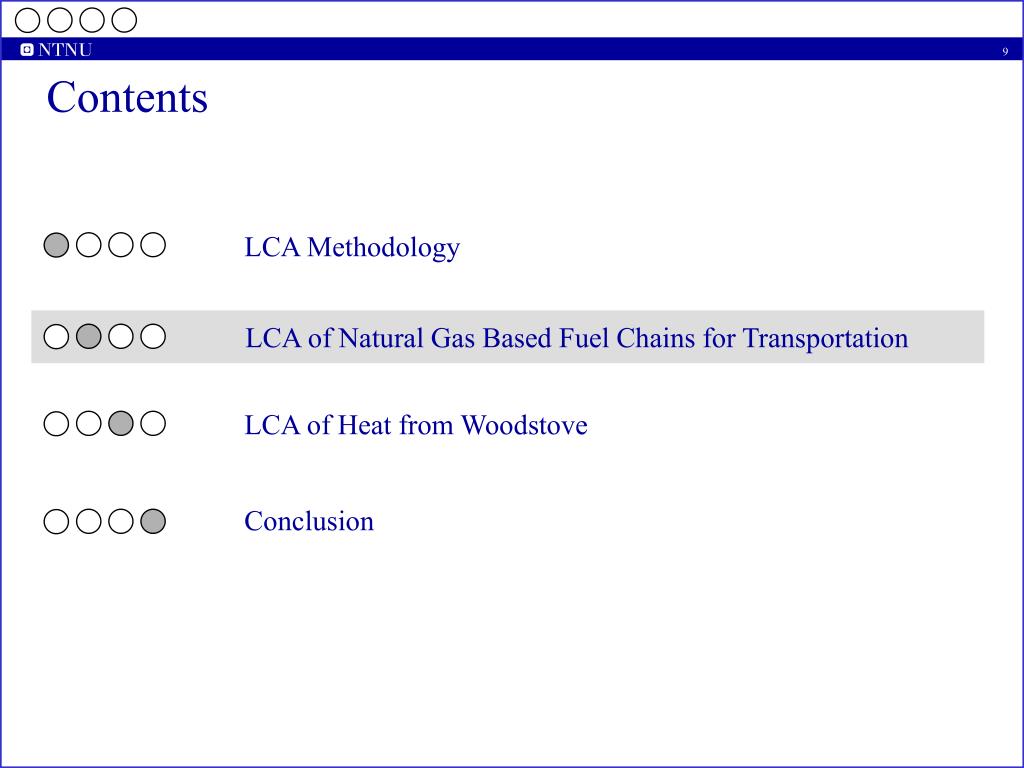
Task: Open LCA of Natural Gas Based Fuel Chains
Action: coord(577,338)
